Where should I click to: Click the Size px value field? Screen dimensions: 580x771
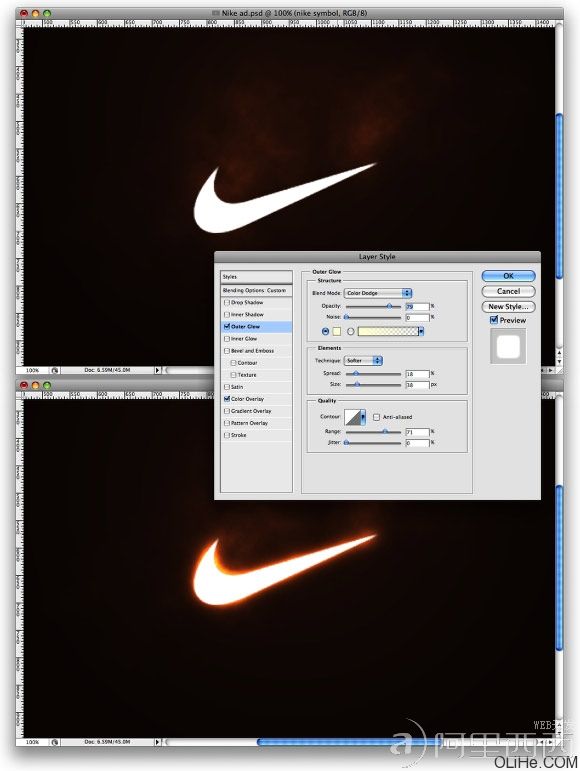tap(417, 385)
